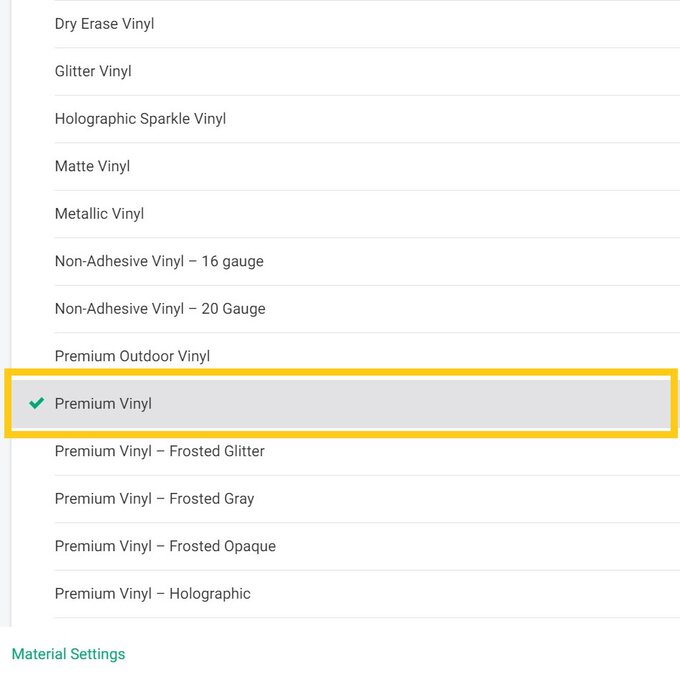The image size is (680, 680).
Task: Pick Premium Vinyl – Frosted Gray
Action: [154, 499]
